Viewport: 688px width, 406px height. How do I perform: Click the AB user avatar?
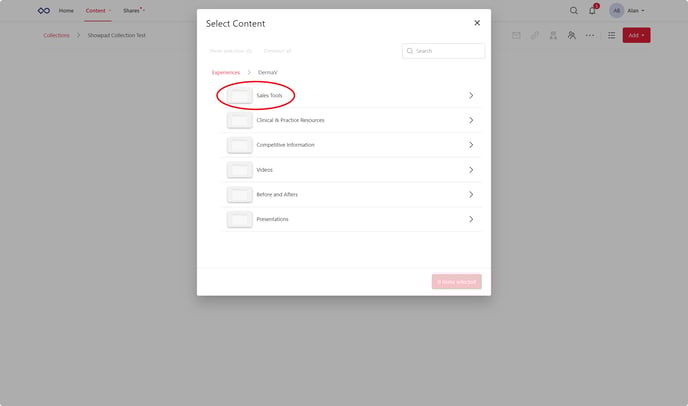(x=616, y=10)
